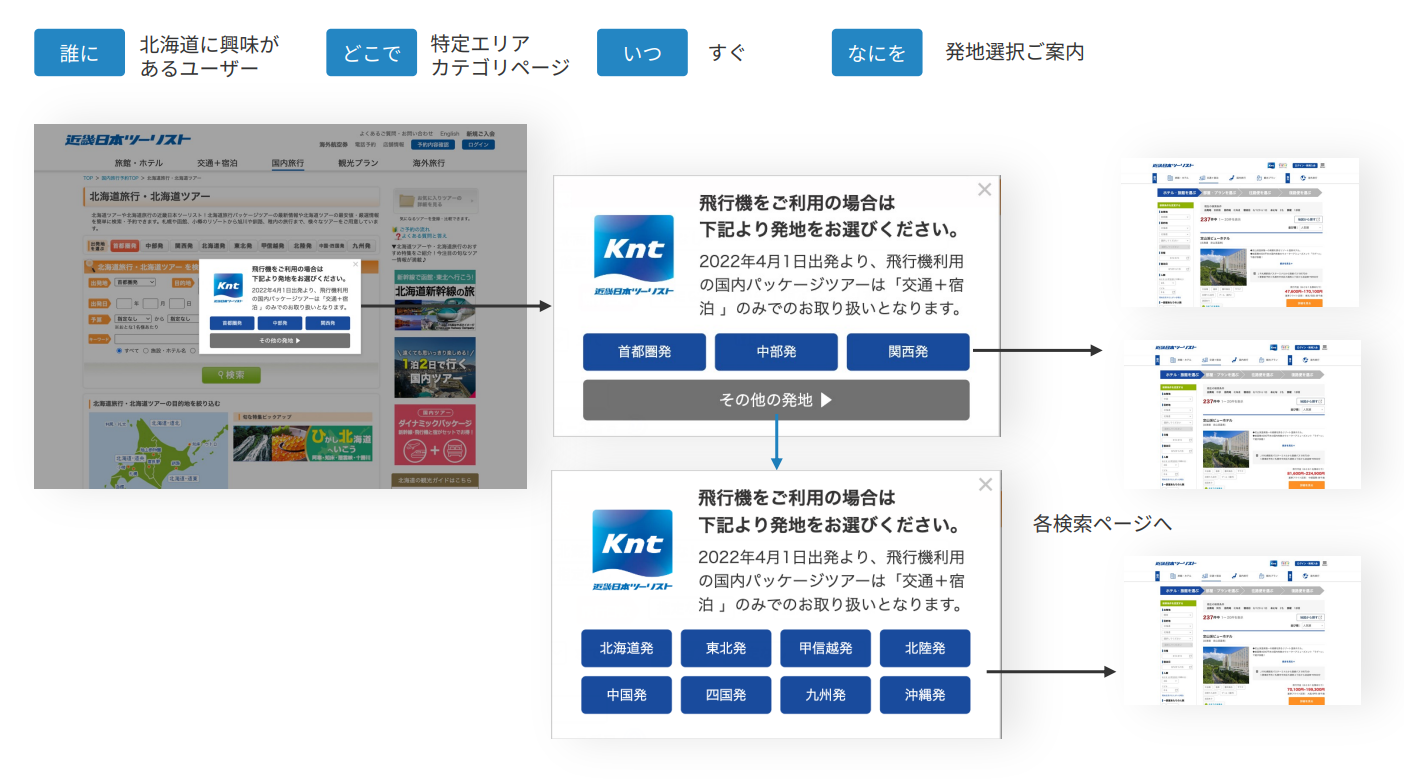Click the Knt logo in the enlarged 関西発 popup
This screenshot has height=783, width=1404.
coord(633,256)
